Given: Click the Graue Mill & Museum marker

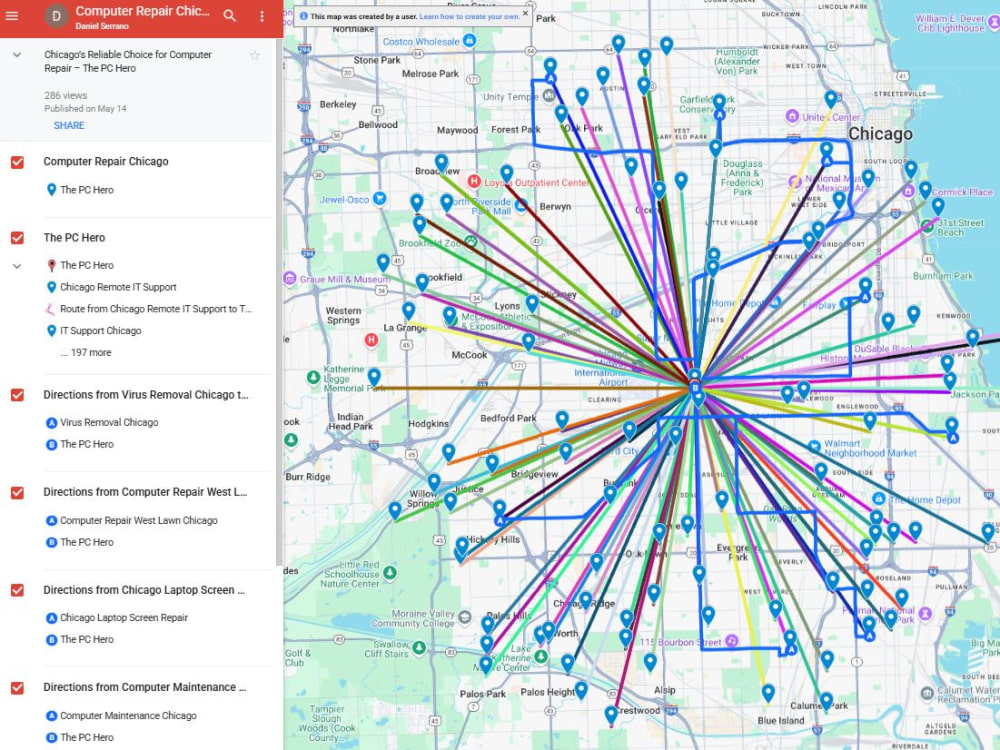Looking at the screenshot, I should 290,279.
